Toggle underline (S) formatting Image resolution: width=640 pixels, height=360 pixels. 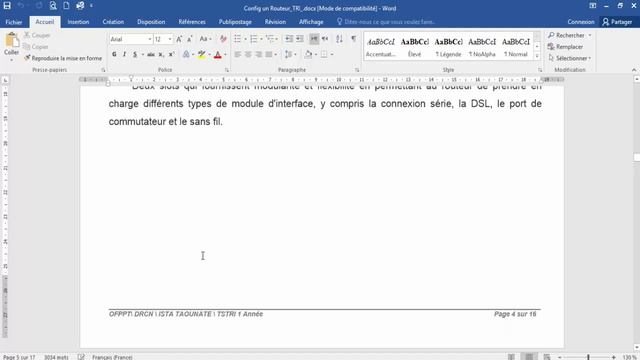coord(135,54)
